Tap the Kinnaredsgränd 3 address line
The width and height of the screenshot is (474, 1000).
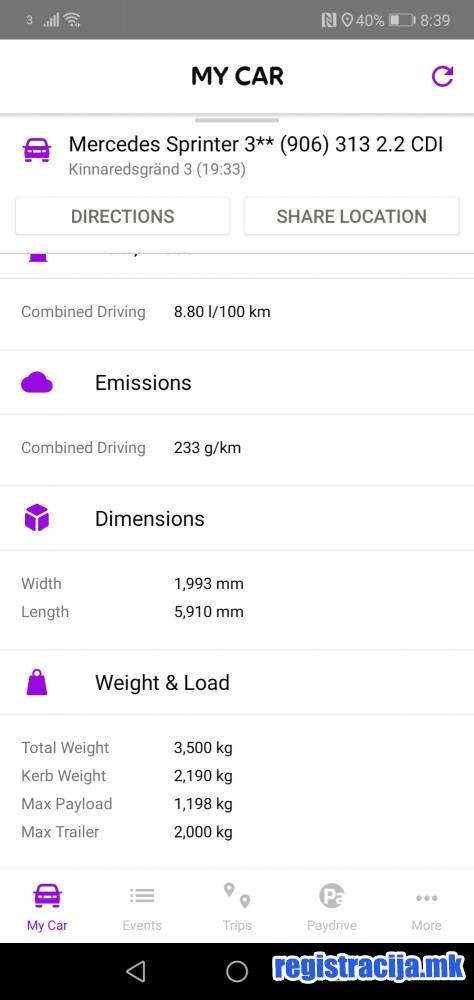157,170
